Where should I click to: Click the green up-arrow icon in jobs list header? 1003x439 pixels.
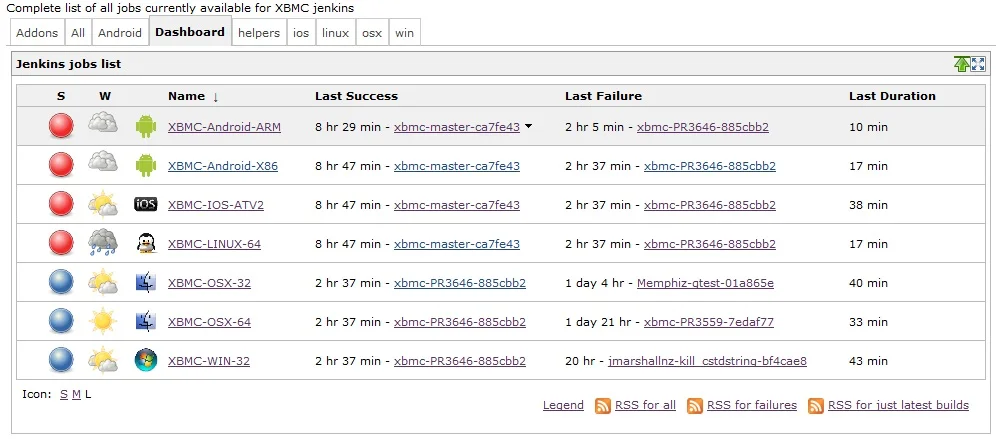[961, 64]
